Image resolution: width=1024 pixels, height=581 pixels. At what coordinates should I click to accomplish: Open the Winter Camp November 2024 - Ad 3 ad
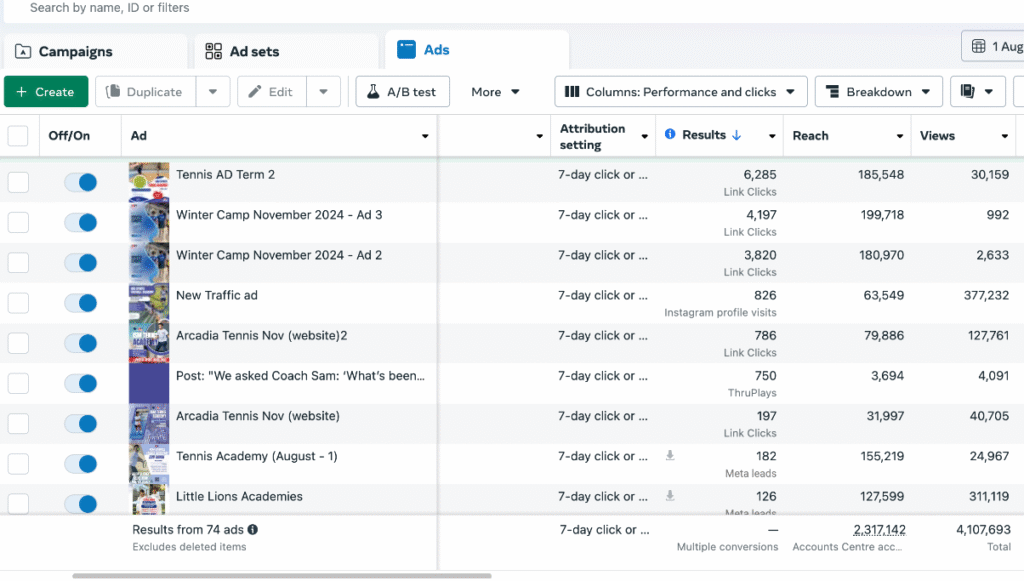279,215
